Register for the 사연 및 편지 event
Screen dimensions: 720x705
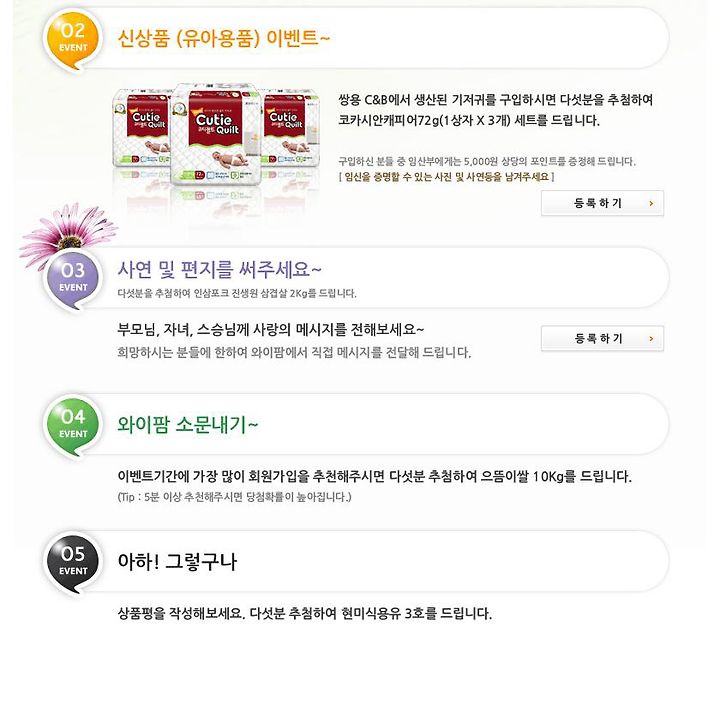coord(602,338)
